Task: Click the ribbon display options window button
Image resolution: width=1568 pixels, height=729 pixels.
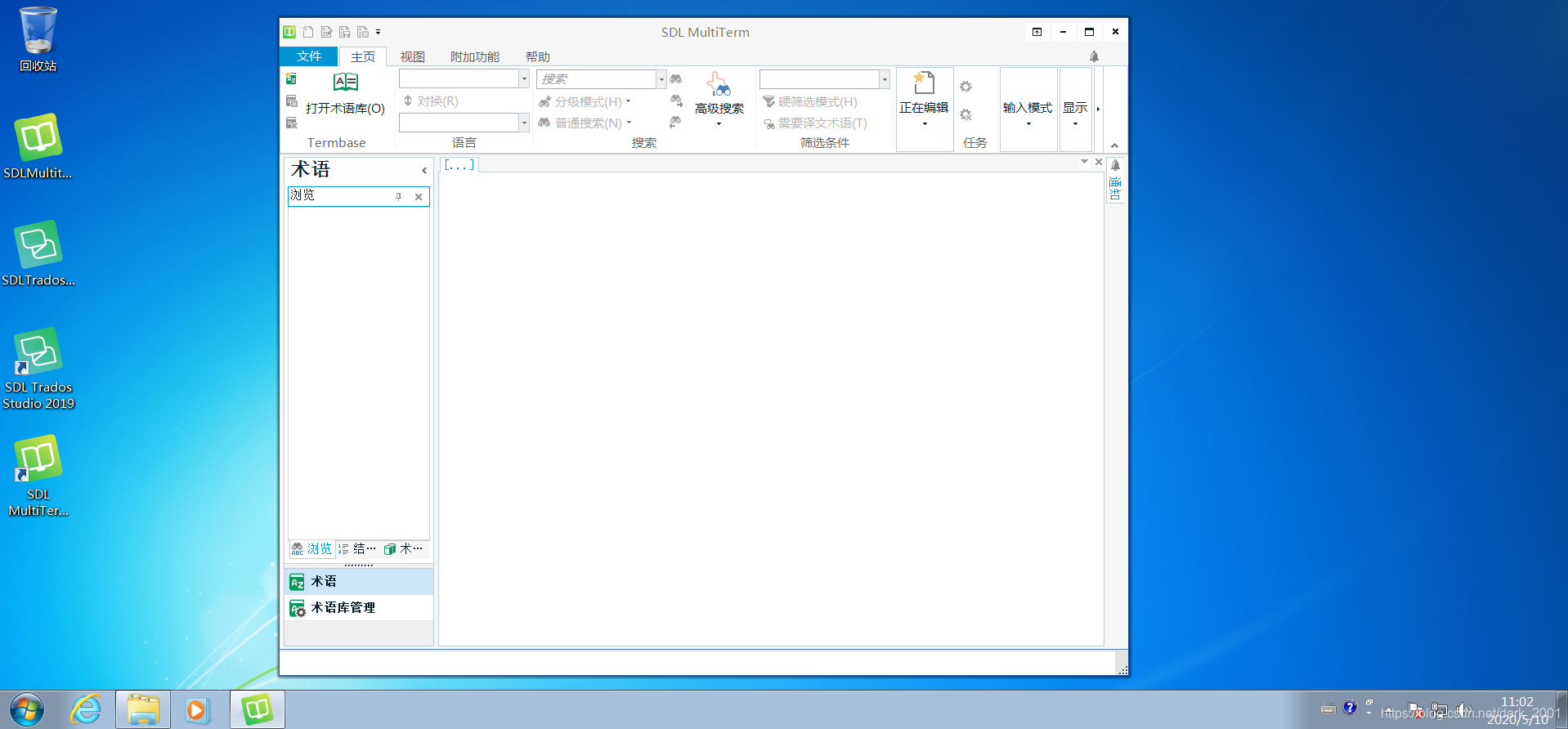Action: [1037, 32]
